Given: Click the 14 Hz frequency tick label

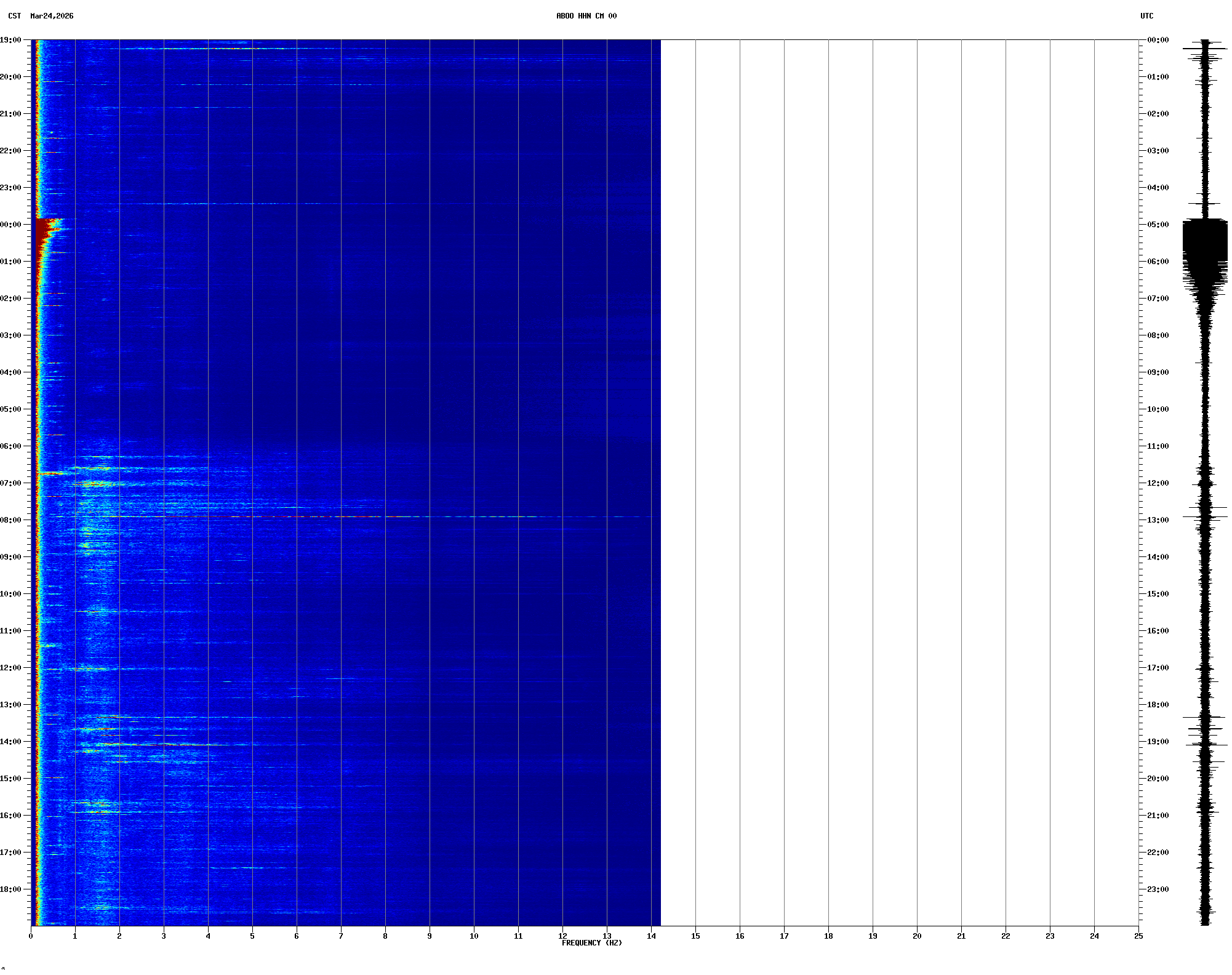Looking at the screenshot, I should 651,936.
